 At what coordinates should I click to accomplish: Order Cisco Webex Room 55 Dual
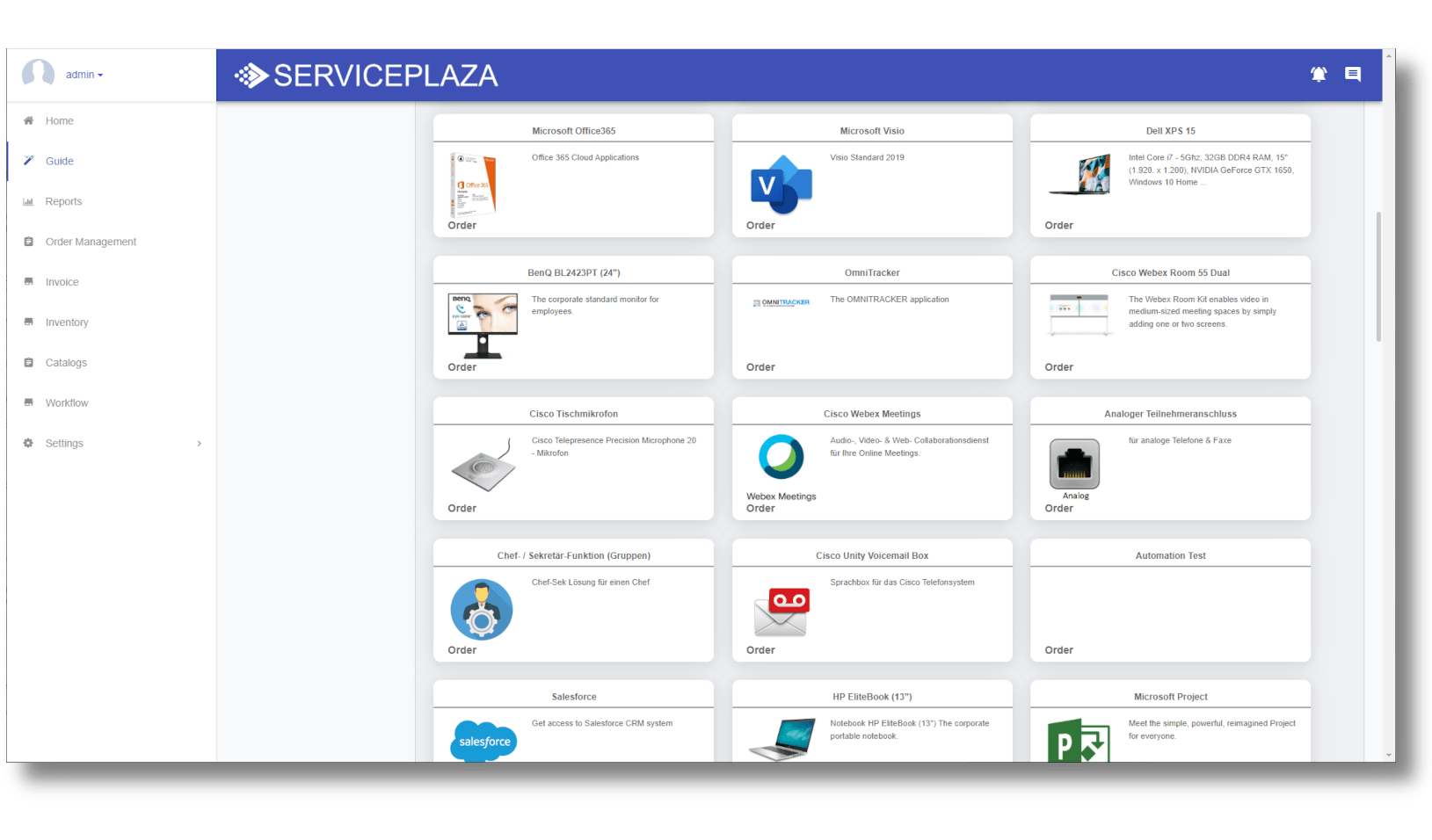[x=1059, y=367]
